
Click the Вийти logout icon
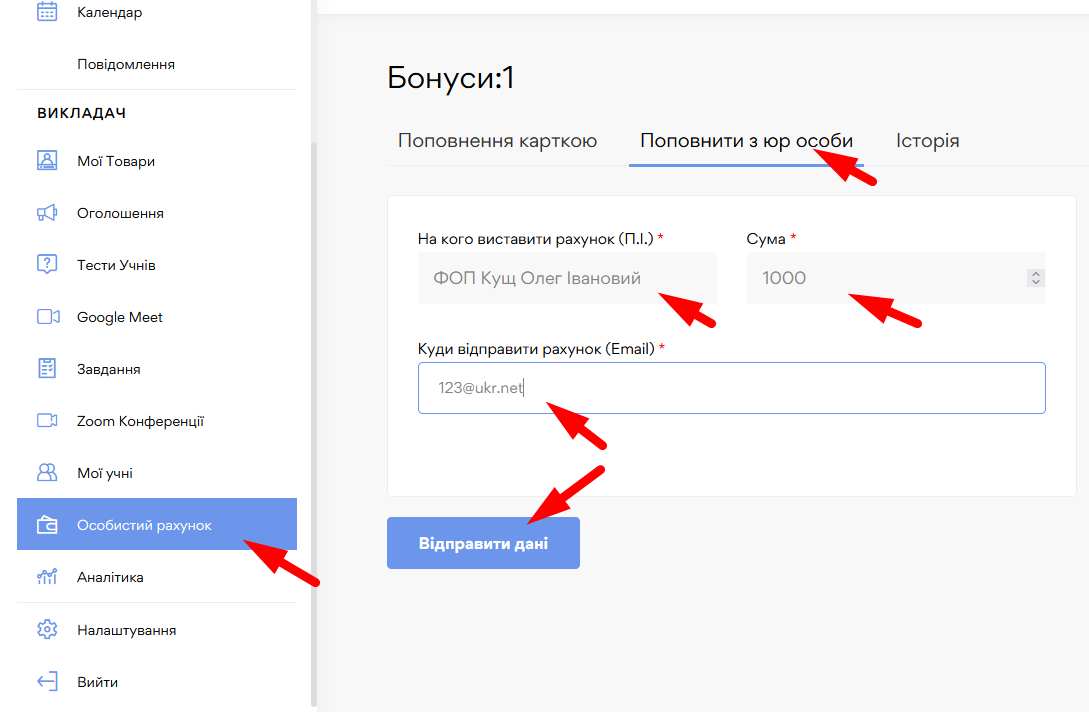47,682
